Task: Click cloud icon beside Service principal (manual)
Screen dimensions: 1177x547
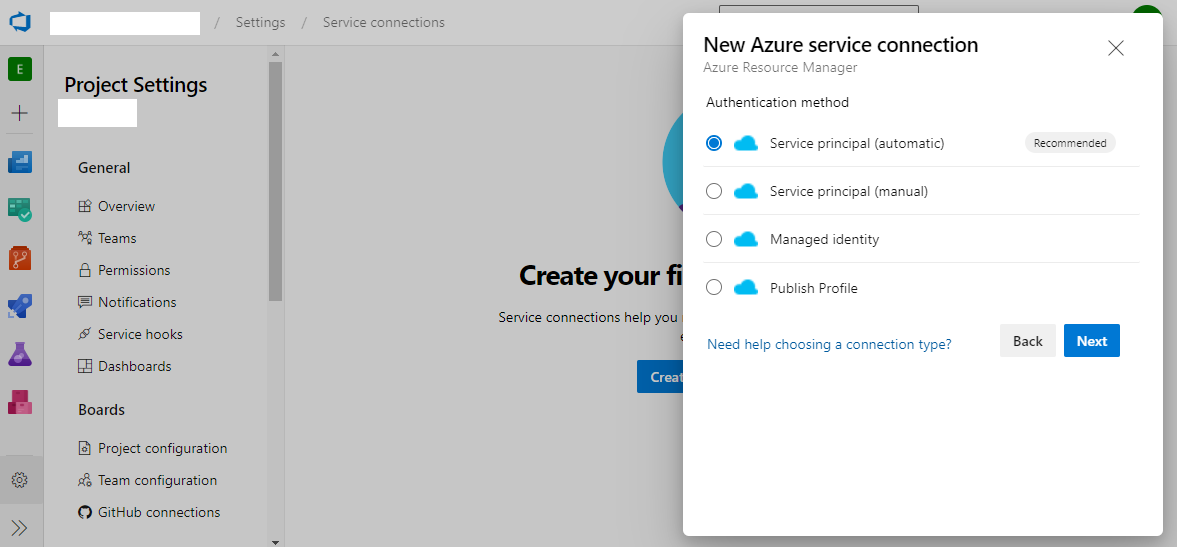Action: coord(745,191)
